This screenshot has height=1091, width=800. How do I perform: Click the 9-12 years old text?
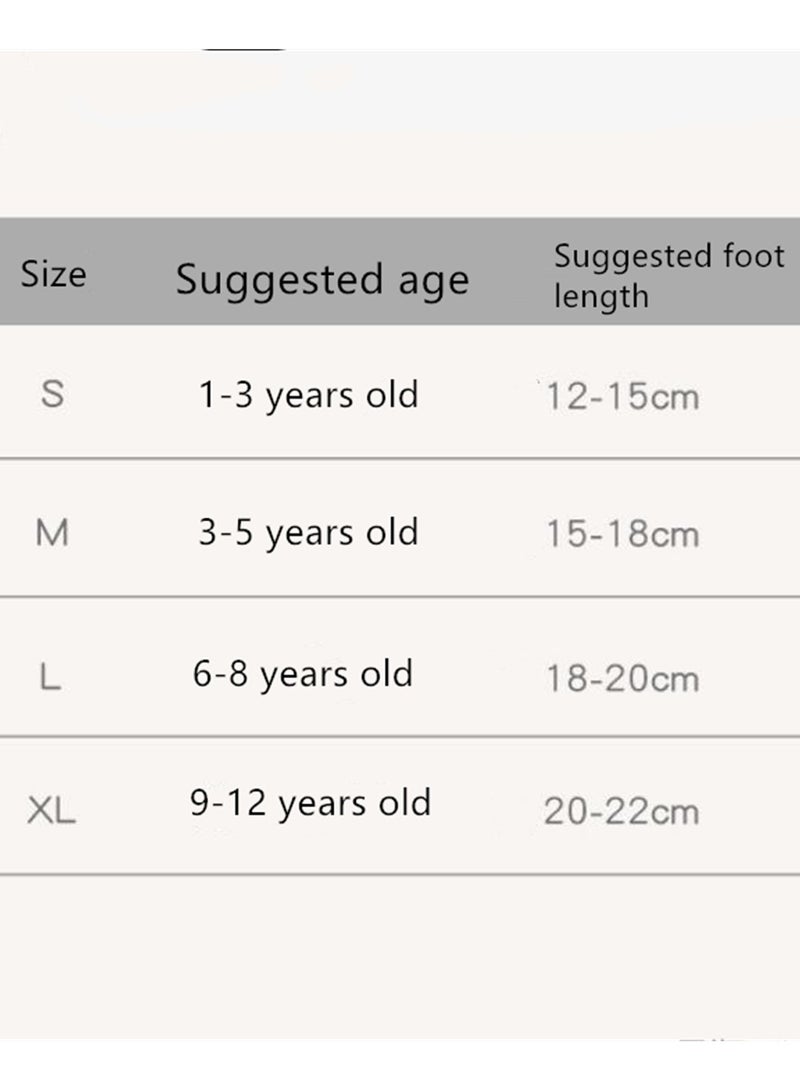click(x=310, y=804)
